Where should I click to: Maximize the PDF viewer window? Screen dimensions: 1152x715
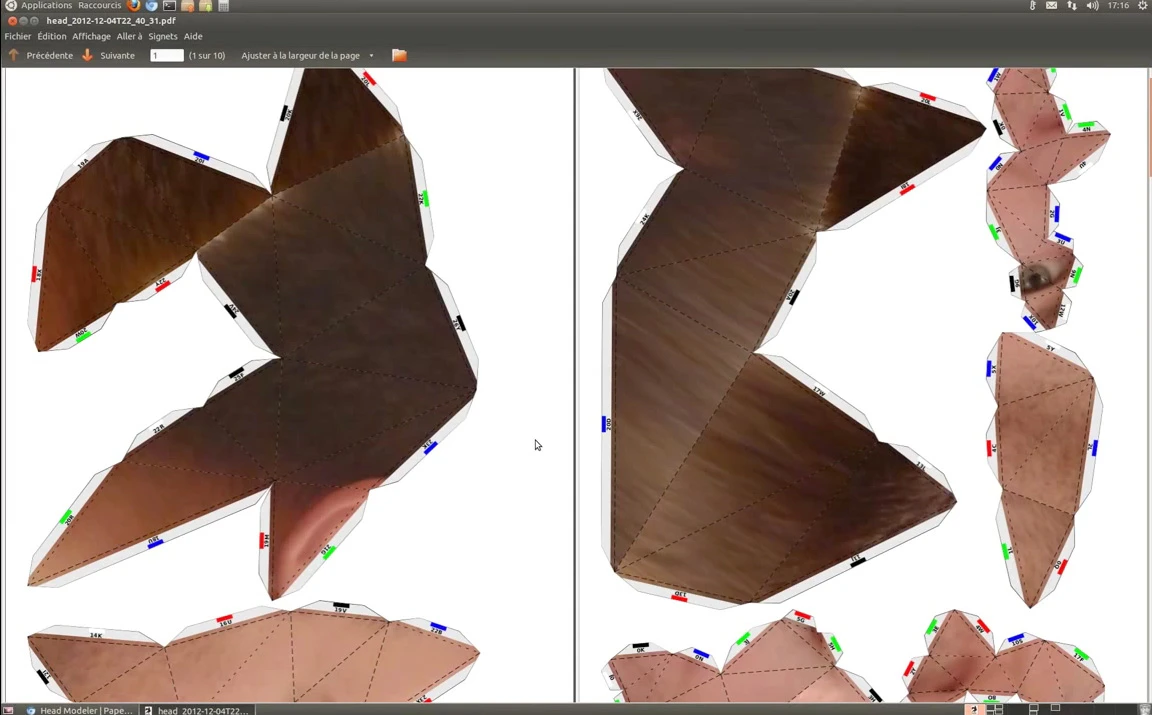pos(34,21)
